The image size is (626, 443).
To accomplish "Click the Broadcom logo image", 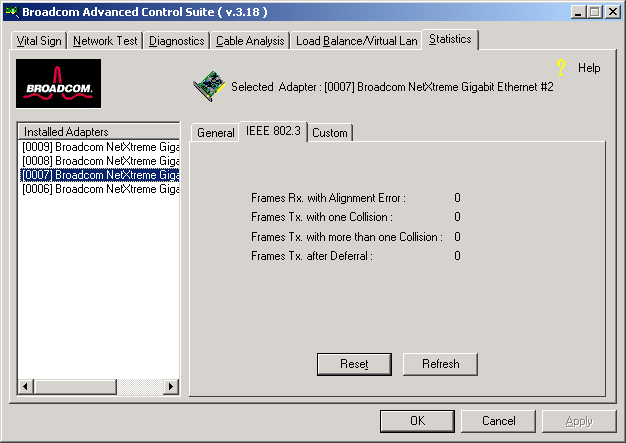I will [58, 83].
